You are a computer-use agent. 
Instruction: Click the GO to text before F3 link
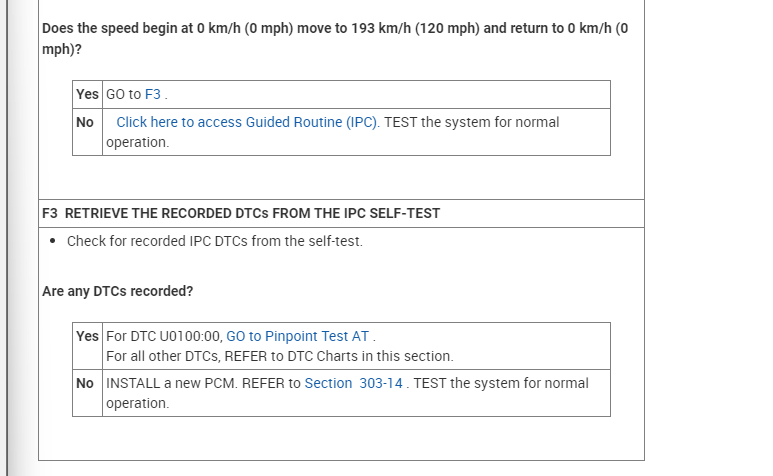[x=123, y=94]
